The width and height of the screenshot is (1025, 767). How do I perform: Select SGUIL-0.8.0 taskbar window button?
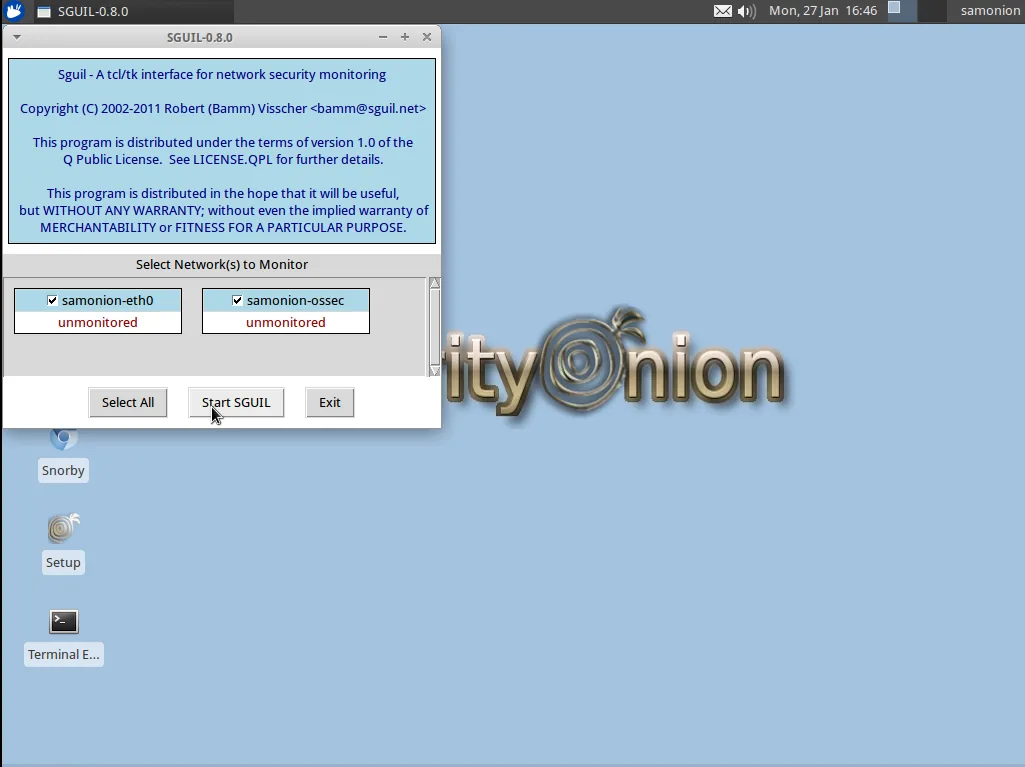133,11
